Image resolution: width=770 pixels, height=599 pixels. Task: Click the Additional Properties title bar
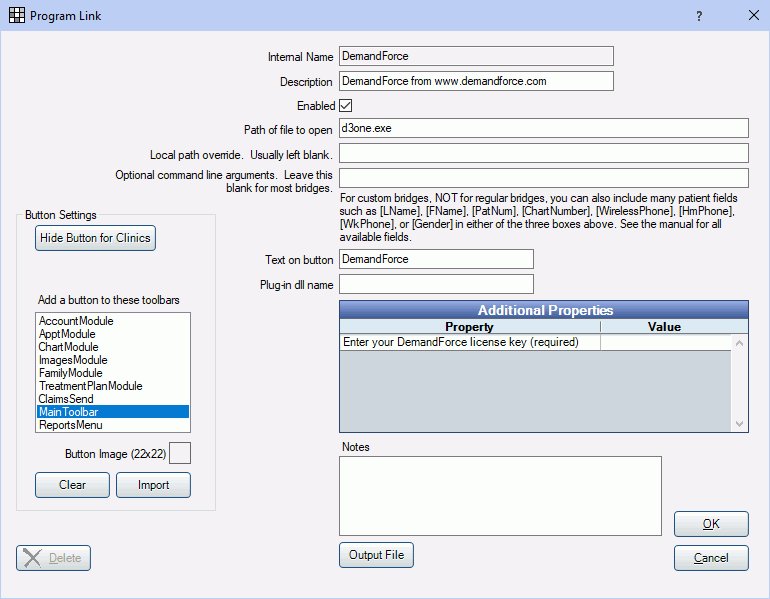coord(544,310)
